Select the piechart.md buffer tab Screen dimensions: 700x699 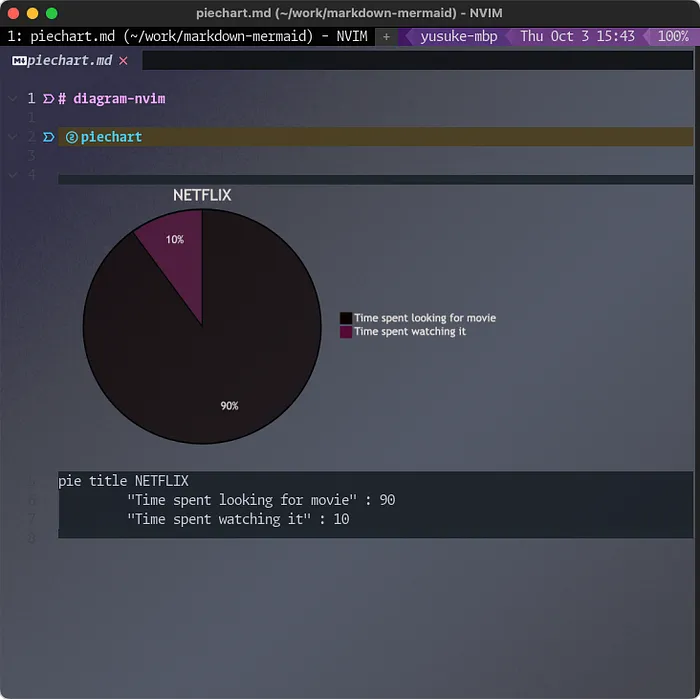[70, 60]
